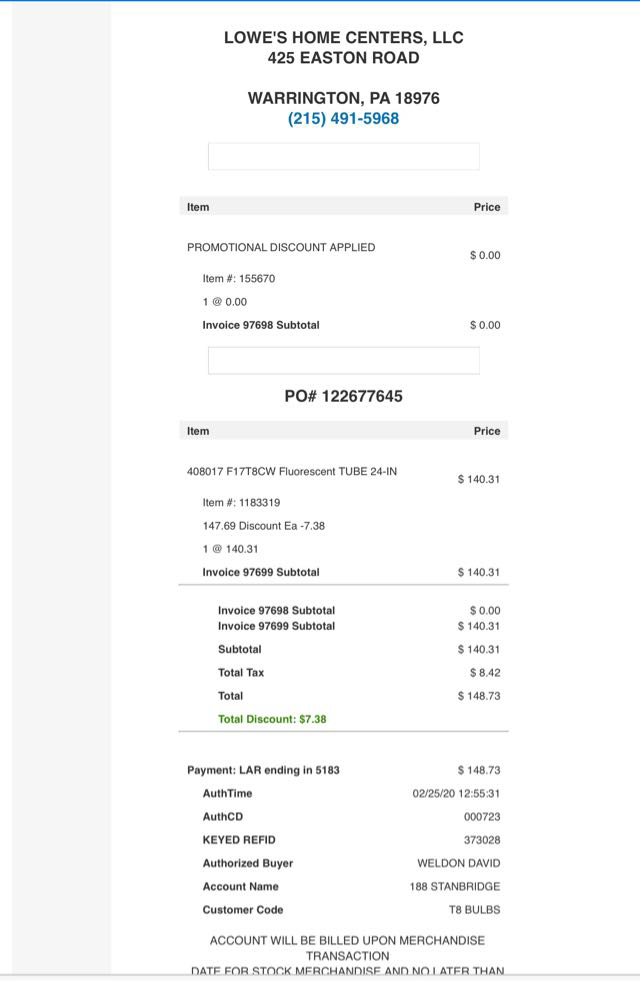The height and width of the screenshot is (981, 640).
Task: Call the store phone number (215) 491-5968
Action: click(x=343, y=119)
